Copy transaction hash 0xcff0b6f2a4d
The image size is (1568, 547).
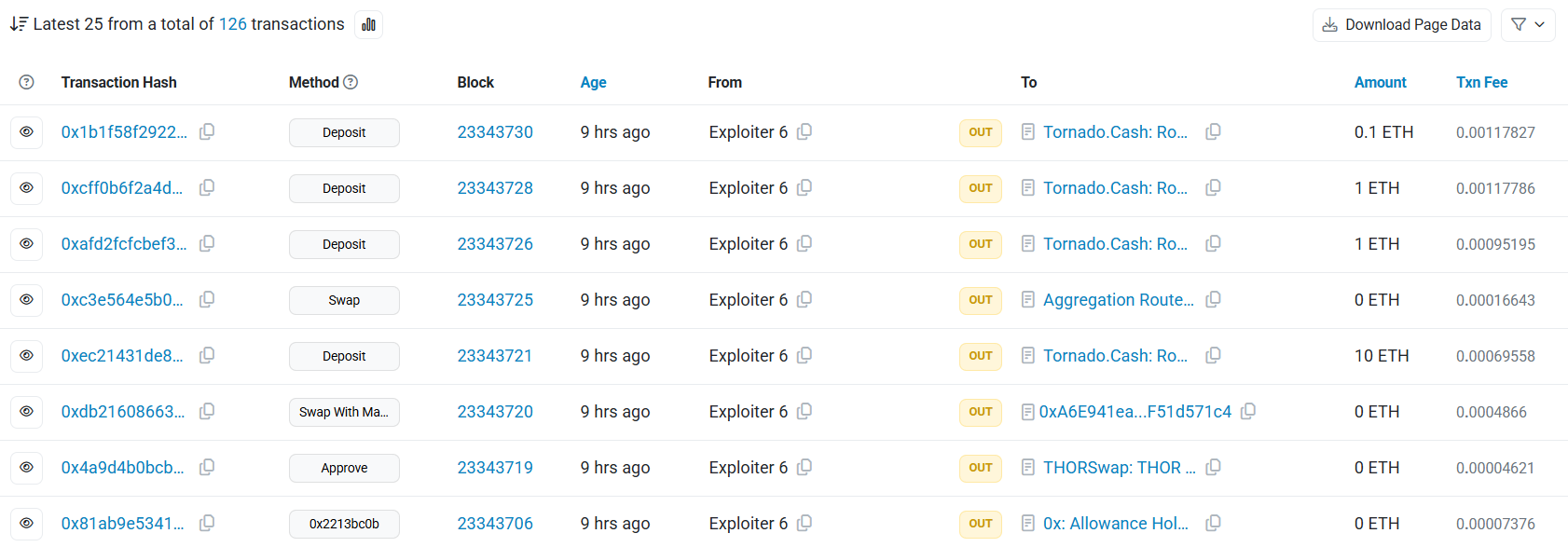[207, 187]
